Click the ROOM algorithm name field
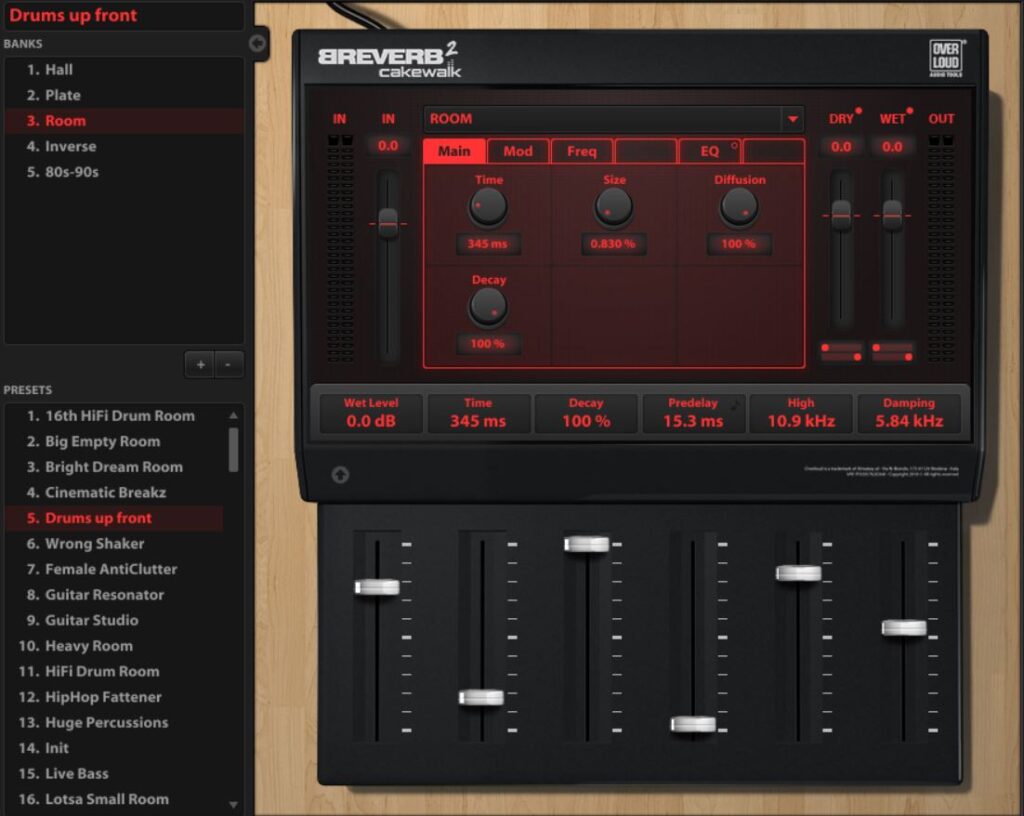1024x816 pixels. [x=603, y=119]
